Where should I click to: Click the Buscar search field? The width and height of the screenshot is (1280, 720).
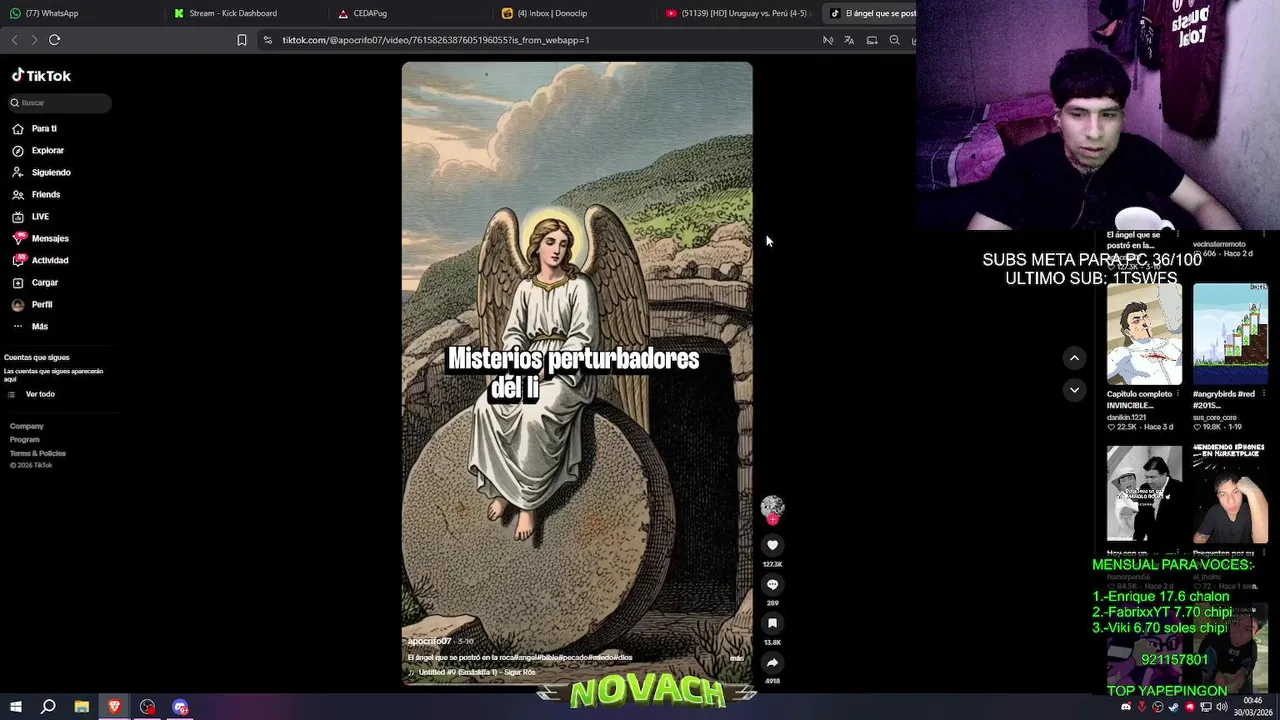click(58, 103)
